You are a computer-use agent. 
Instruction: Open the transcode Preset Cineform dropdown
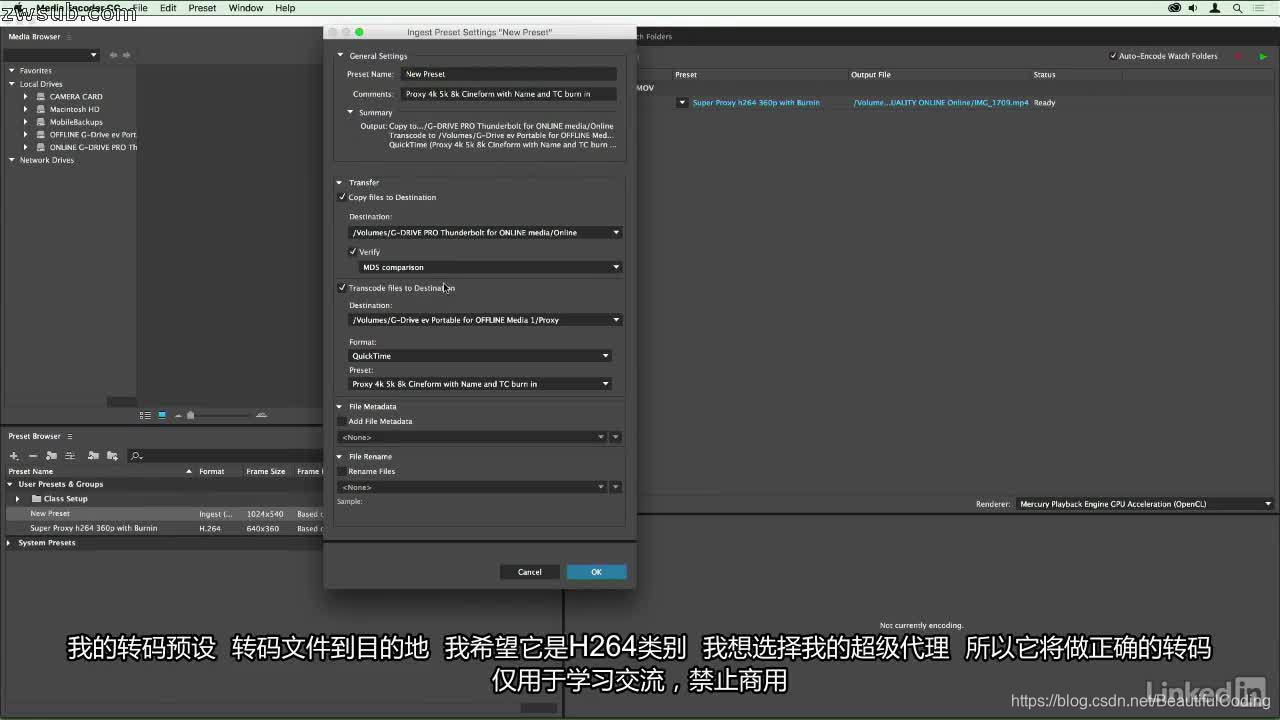tap(480, 384)
